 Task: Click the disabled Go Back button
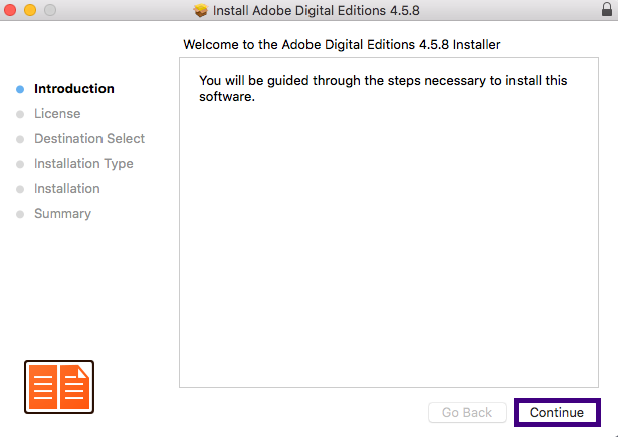coord(467,413)
